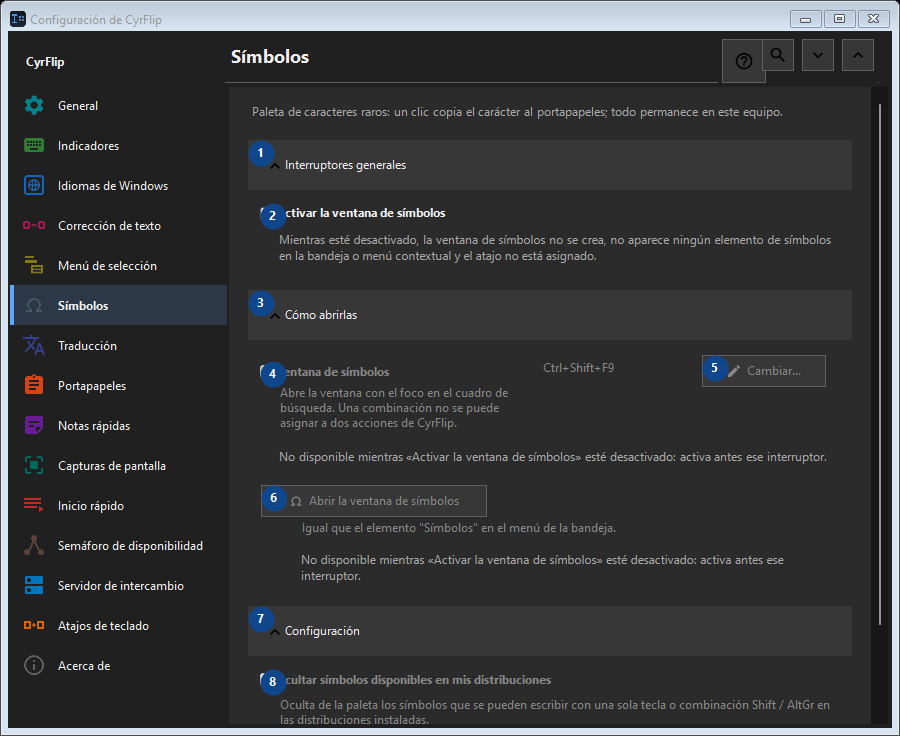The image size is (900, 736).
Task: Switch to Servidor de intercambio section
Action: click(x=118, y=586)
